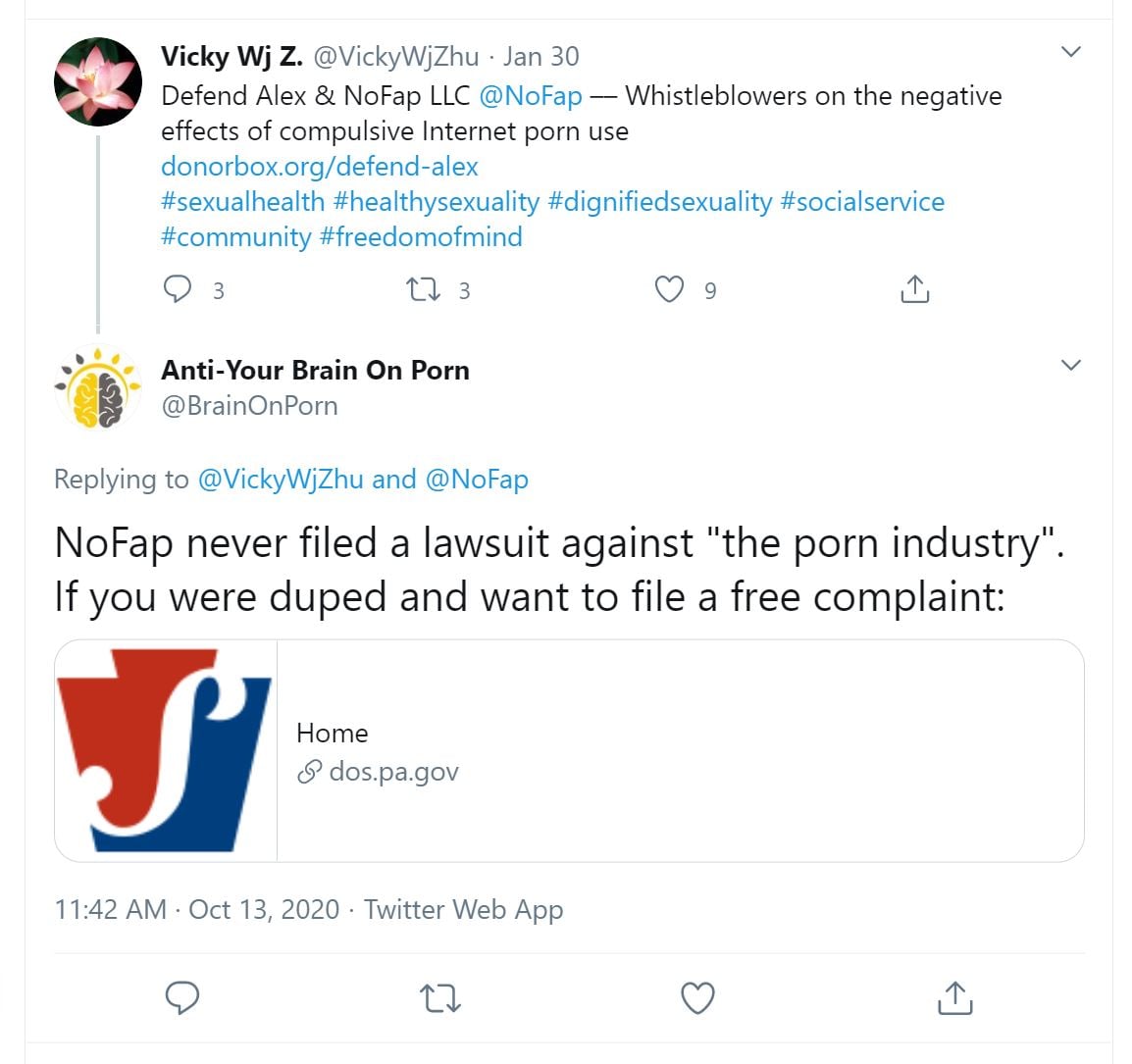Reply to Vicky Wj Z.'s tweet
The width and height of the screenshot is (1132, 1064).
tap(179, 289)
